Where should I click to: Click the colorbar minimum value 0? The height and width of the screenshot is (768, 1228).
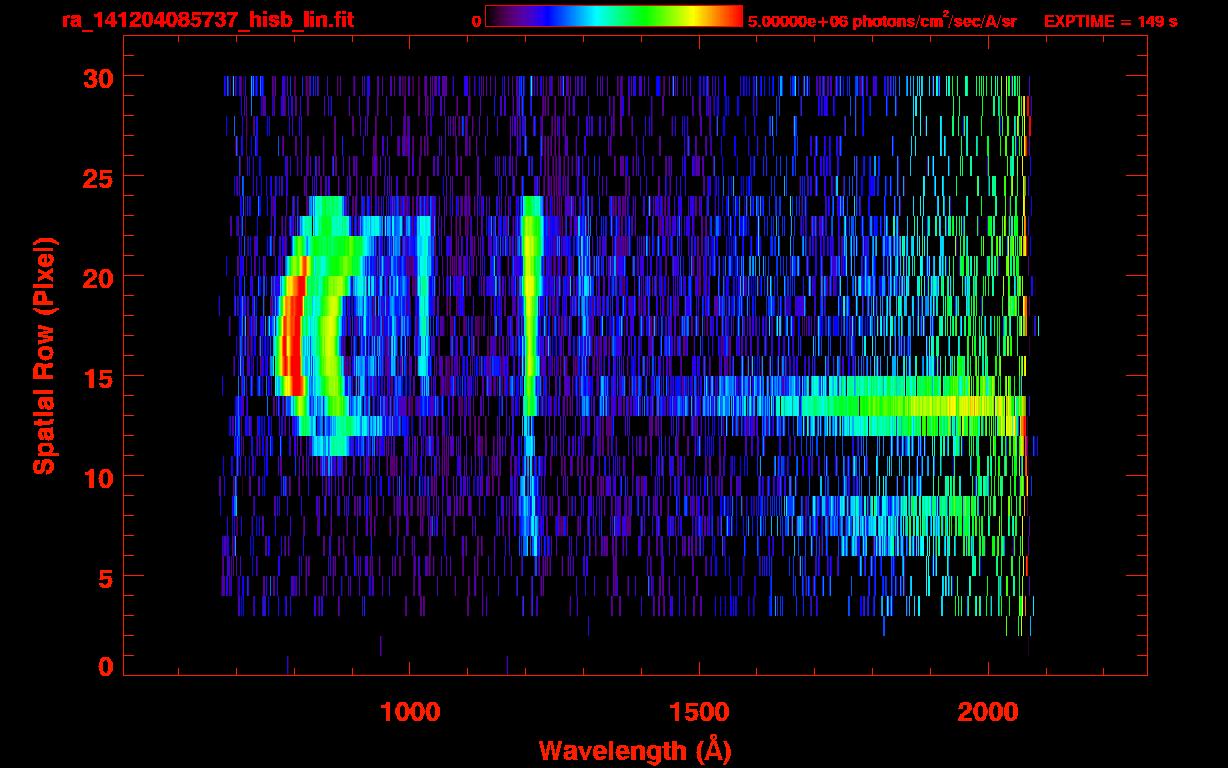pyautogui.click(x=476, y=21)
